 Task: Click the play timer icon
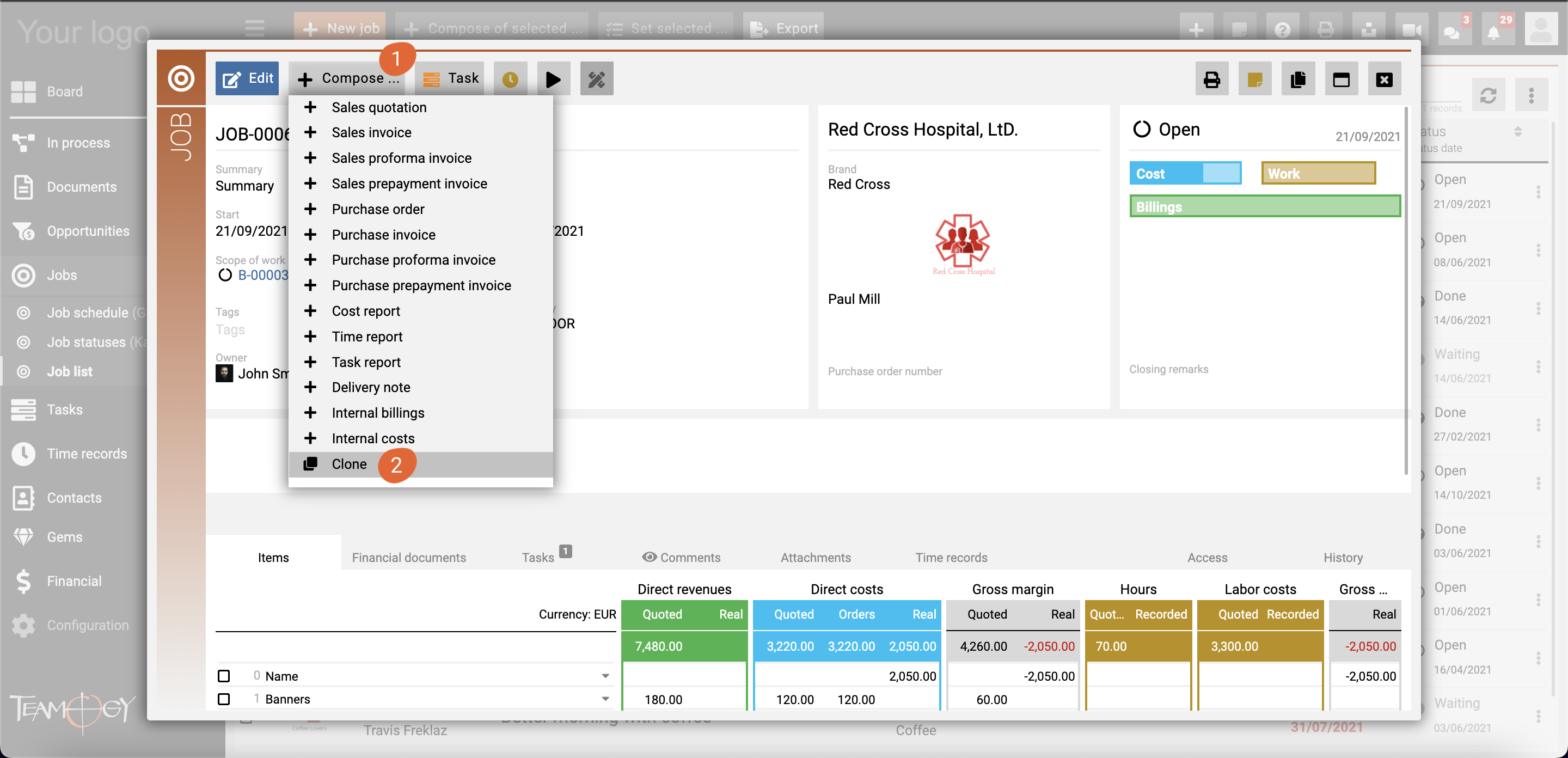(x=553, y=79)
